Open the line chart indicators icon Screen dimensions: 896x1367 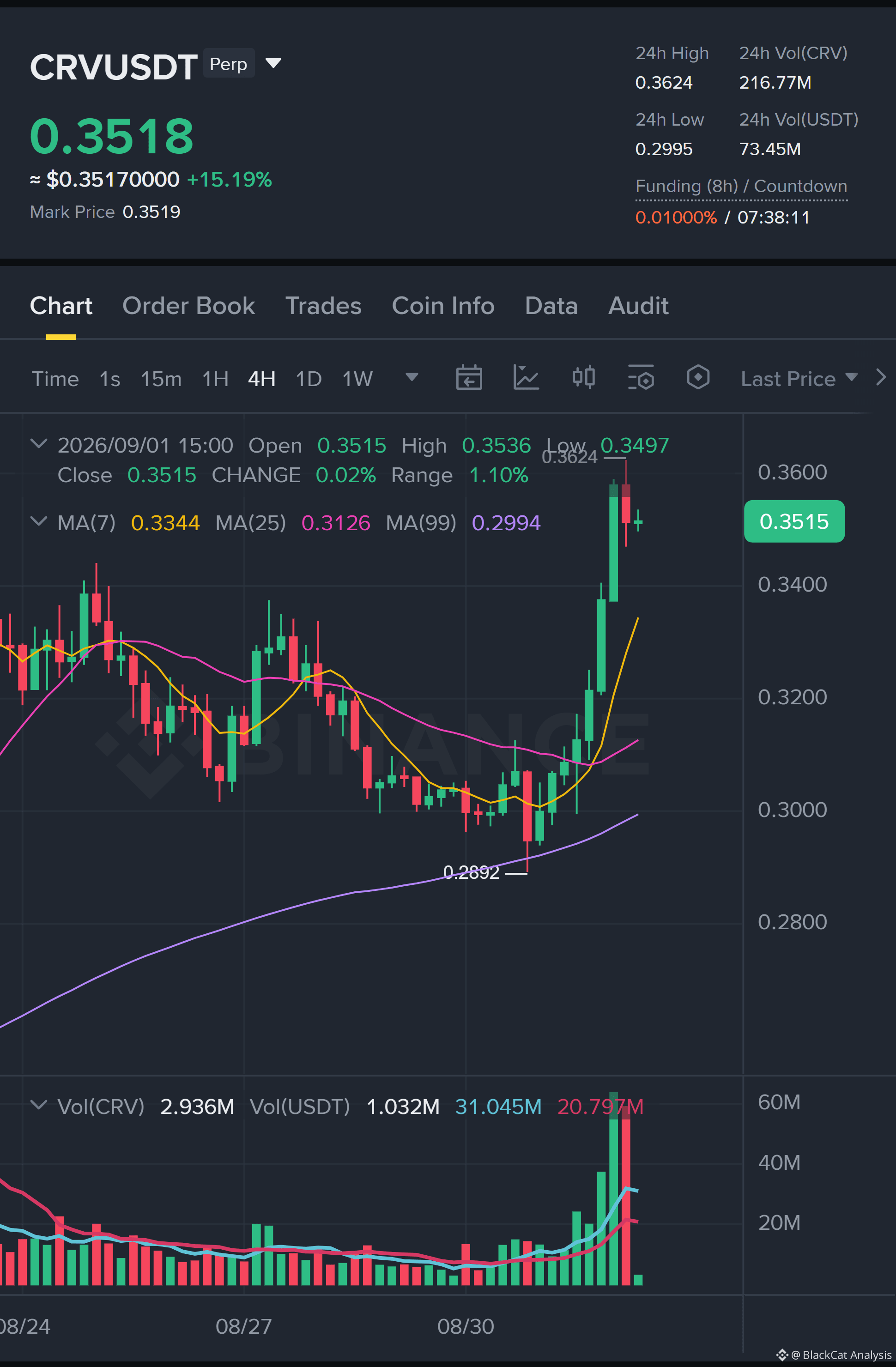tap(526, 378)
